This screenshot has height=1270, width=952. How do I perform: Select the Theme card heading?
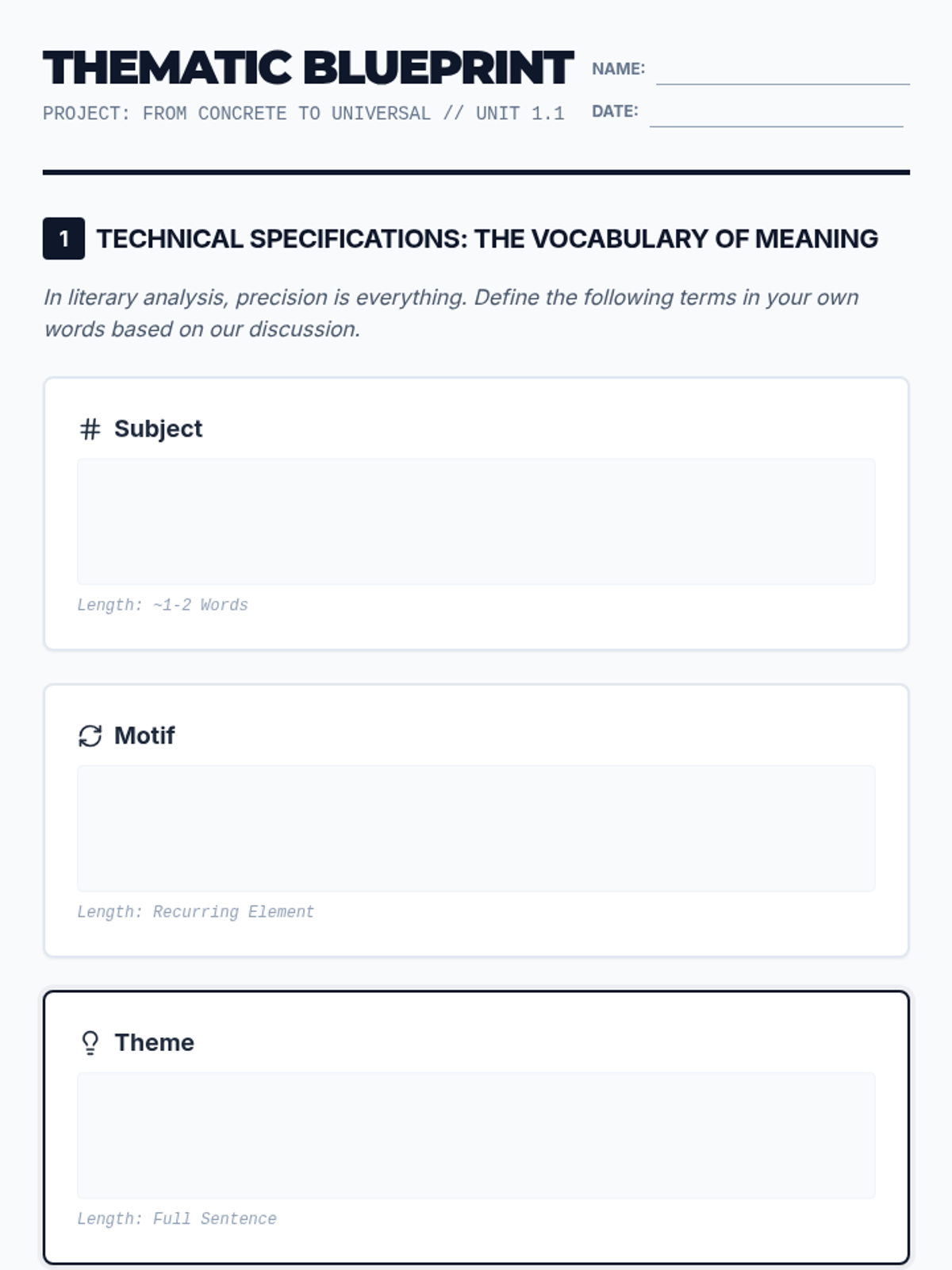pyautogui.click(x=154, y=1042)
